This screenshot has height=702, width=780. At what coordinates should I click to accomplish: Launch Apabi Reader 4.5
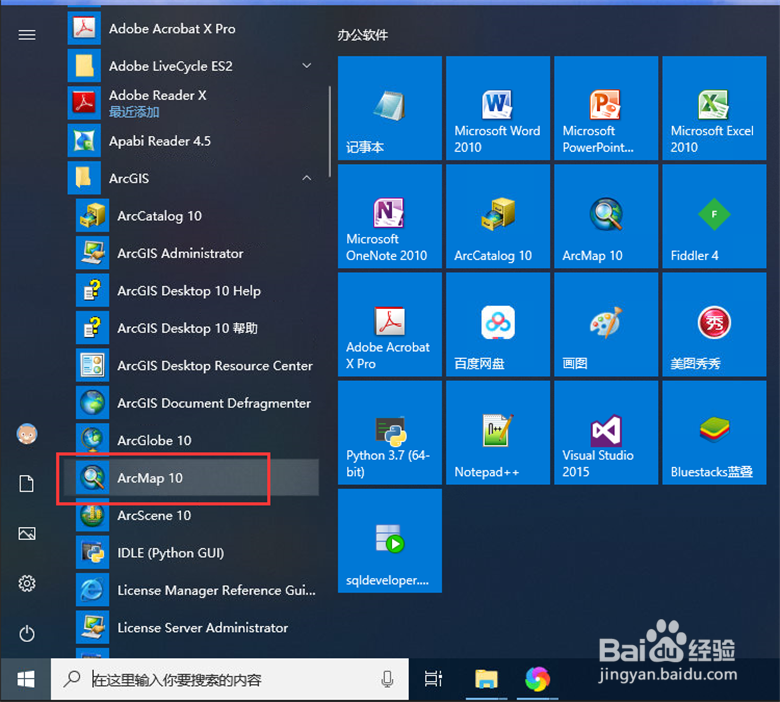coord(193,141)
